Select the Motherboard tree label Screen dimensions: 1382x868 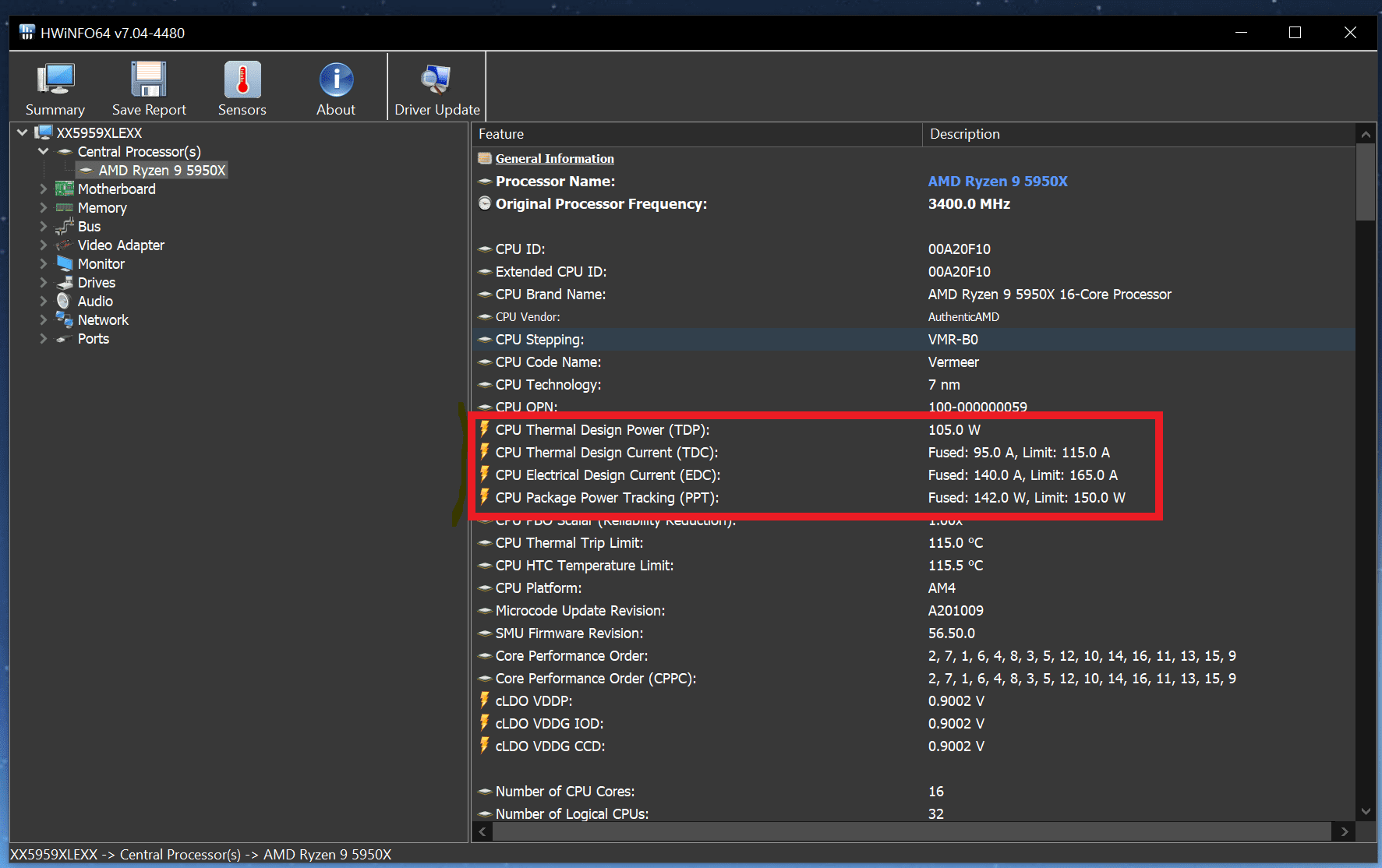click(x=117, y=189)
